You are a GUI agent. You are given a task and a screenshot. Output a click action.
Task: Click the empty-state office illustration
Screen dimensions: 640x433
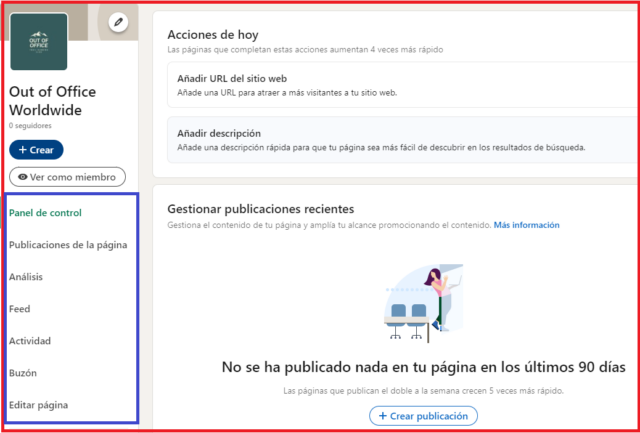(x=424, y=302)
